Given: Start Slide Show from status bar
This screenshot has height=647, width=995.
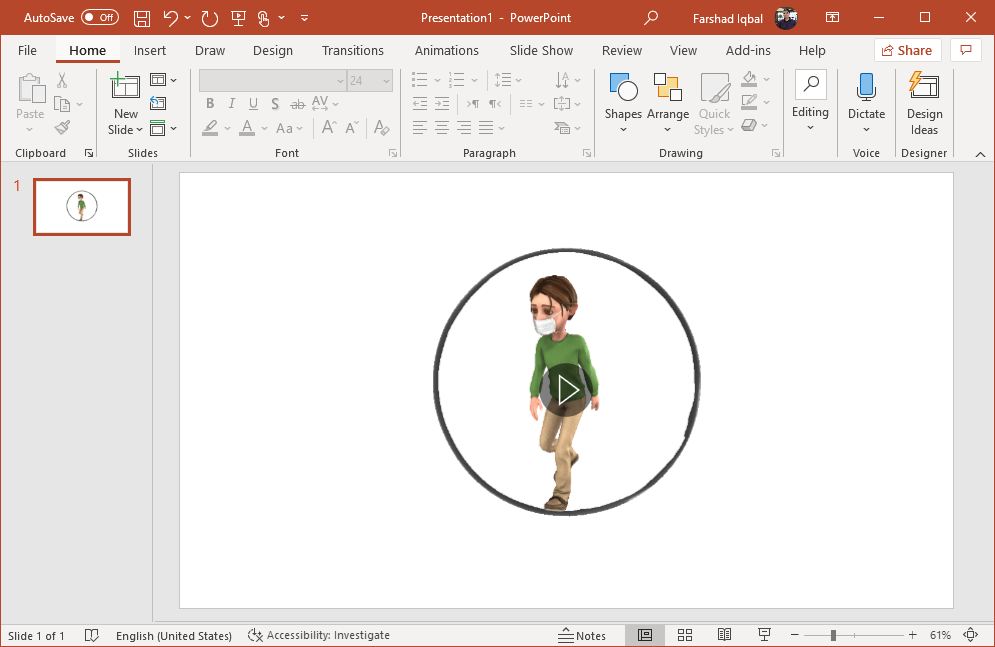Looking at the screenshot, I should tap(765, 635).
